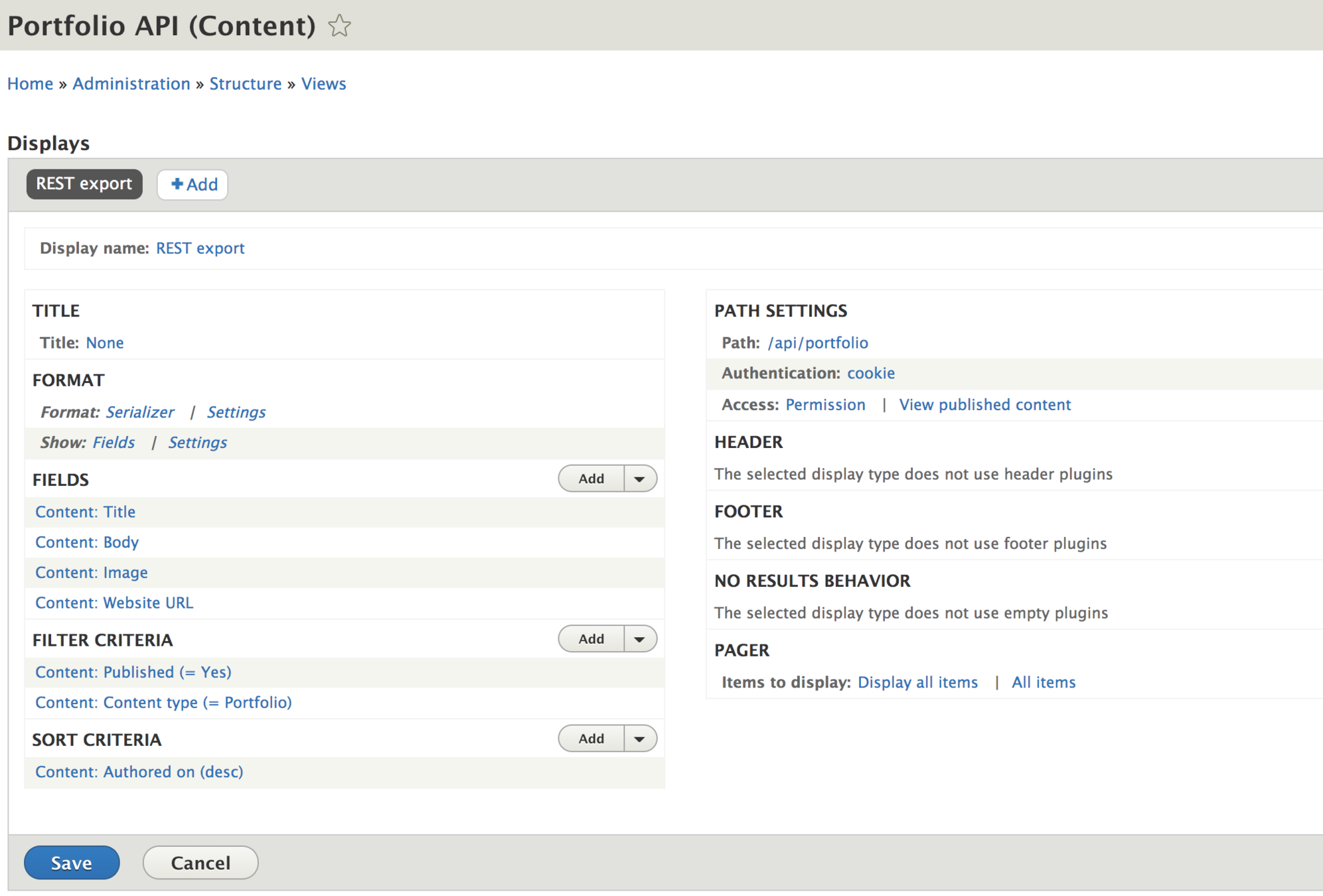Open Serializer format settings link
1323x896 pixels.
click(x=236, y=412)
